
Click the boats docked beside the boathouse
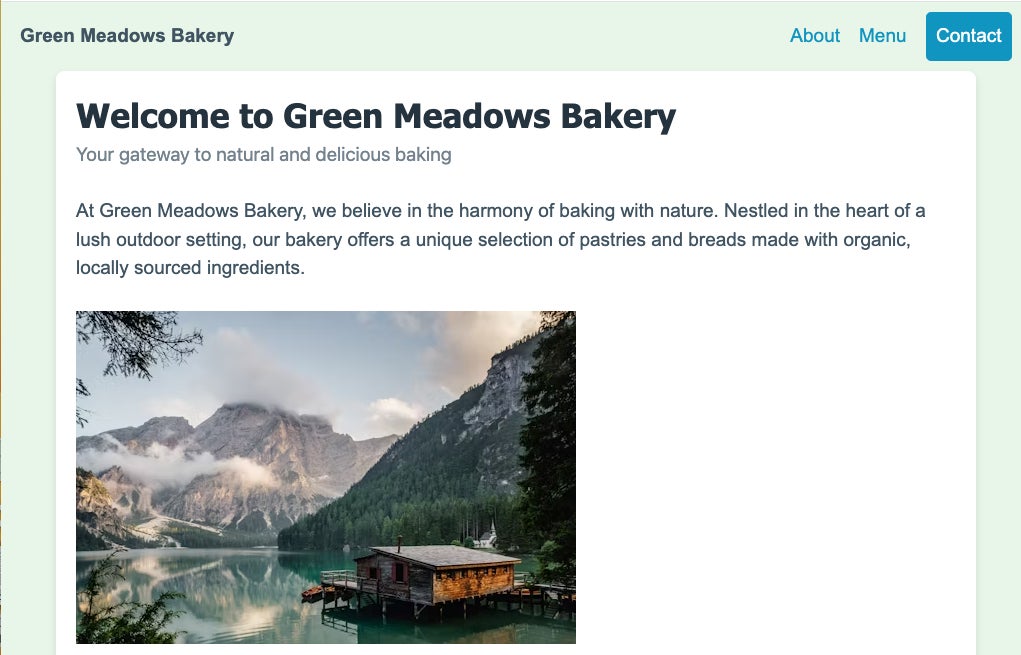[x=315, y=592]
